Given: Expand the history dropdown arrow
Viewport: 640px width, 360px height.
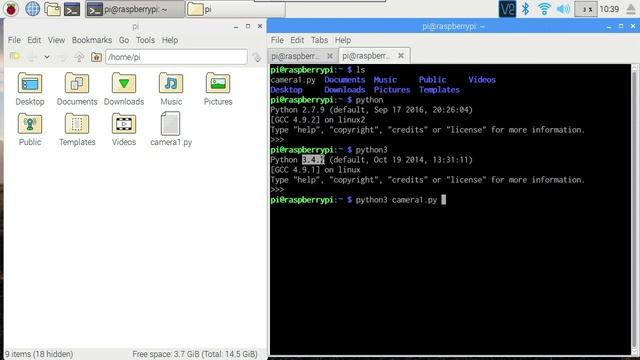Looking at the screenshot, I should 47,57.
